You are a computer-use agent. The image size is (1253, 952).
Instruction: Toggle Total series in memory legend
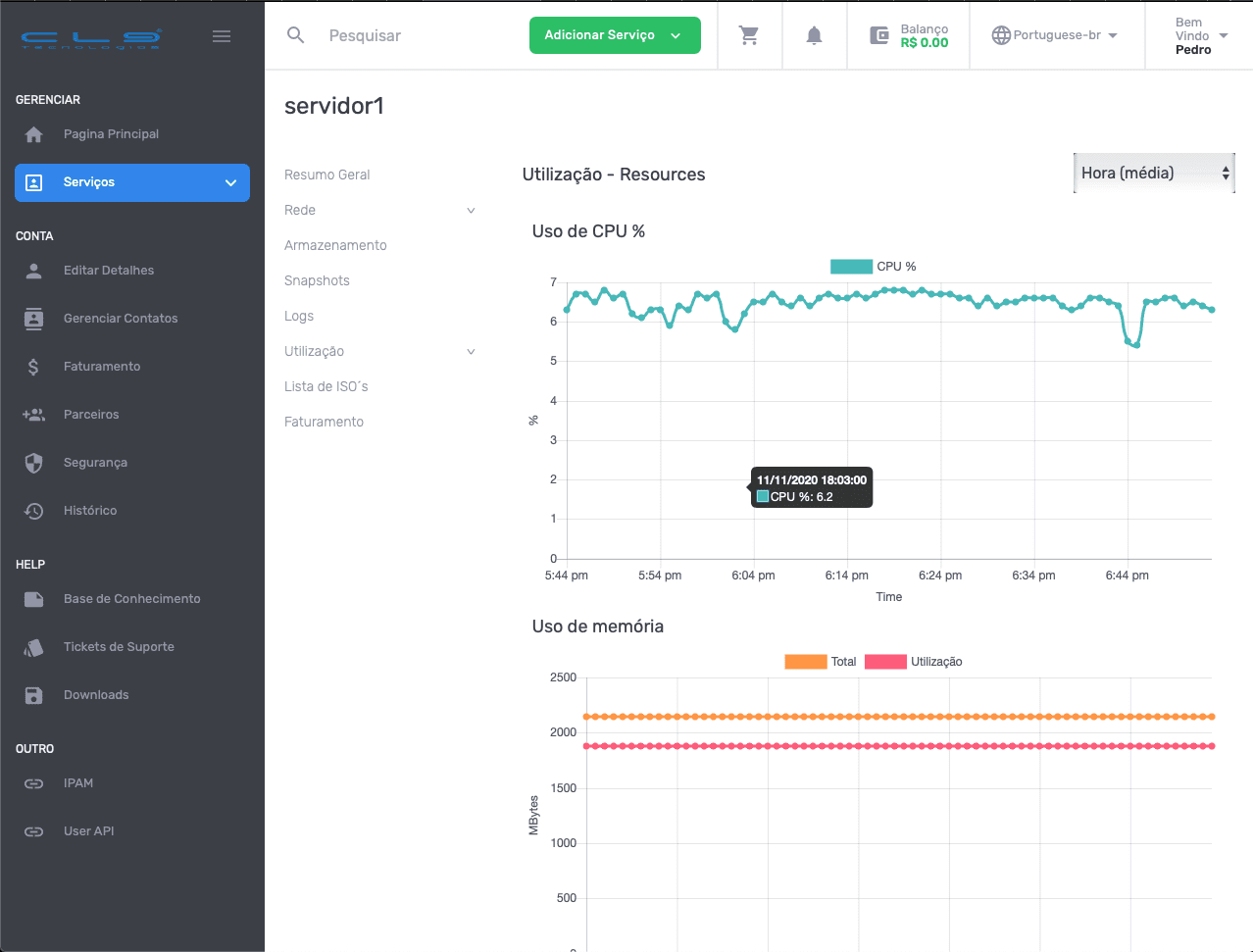(820, 662)
